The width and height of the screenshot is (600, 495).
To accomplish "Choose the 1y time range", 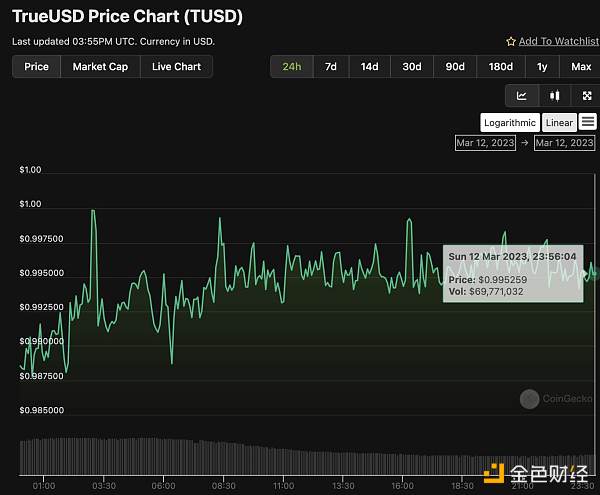I will click(542, 67).
